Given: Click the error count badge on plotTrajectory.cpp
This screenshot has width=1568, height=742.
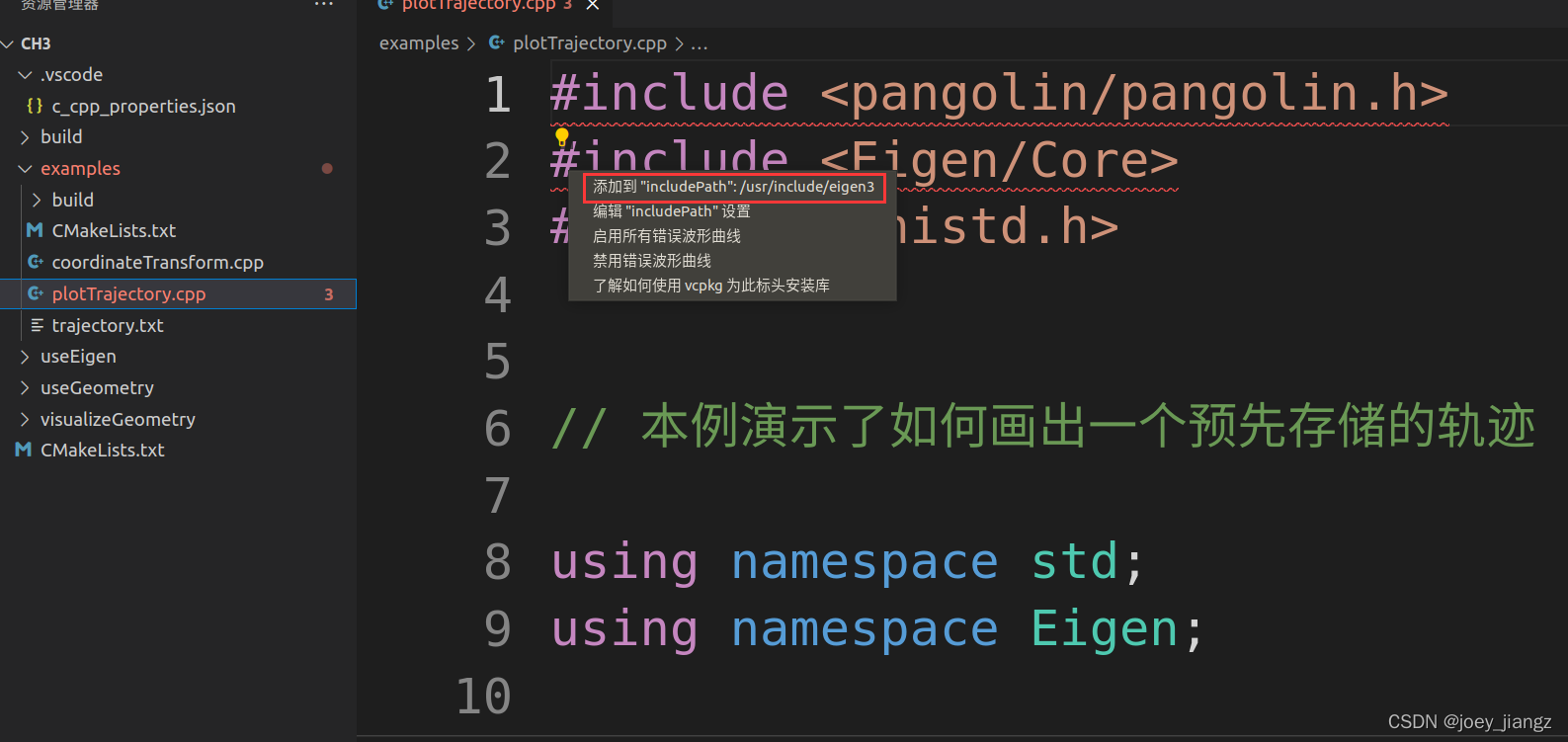Looking at the screenshot, I should (x=329, y=294).
